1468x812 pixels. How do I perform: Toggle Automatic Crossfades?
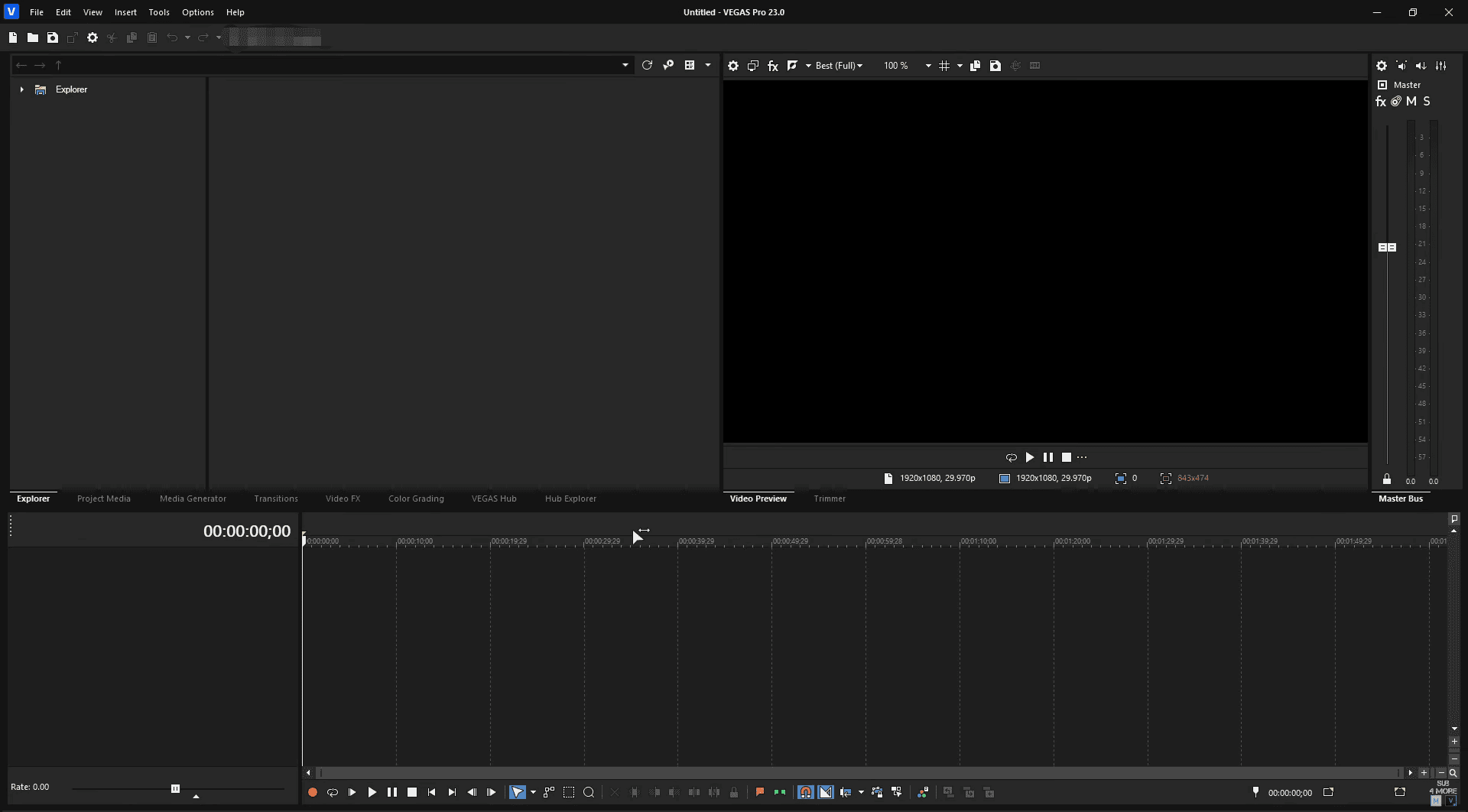[826, 793]
